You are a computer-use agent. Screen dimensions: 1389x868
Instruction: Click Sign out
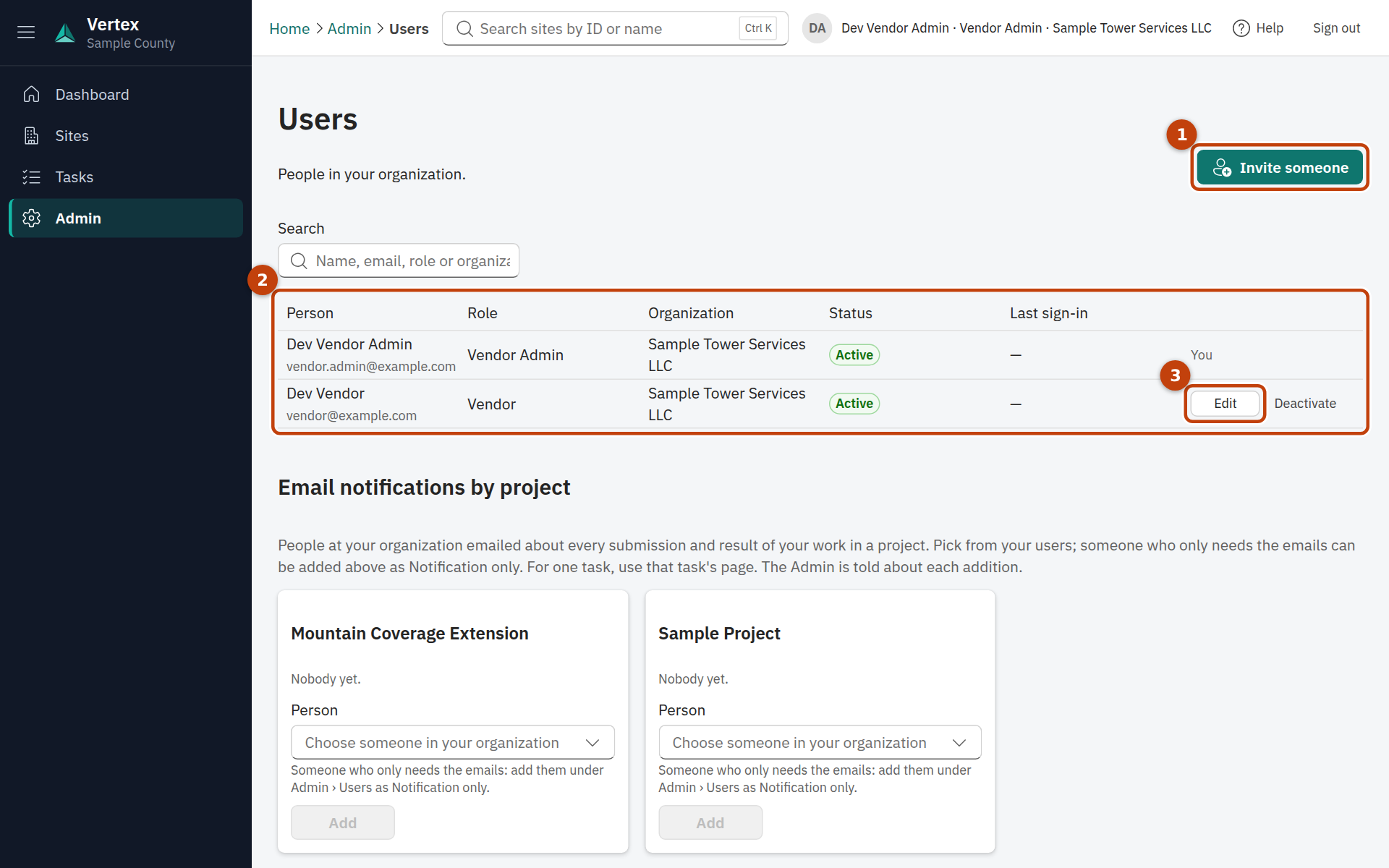click(x=1336, y=28)
